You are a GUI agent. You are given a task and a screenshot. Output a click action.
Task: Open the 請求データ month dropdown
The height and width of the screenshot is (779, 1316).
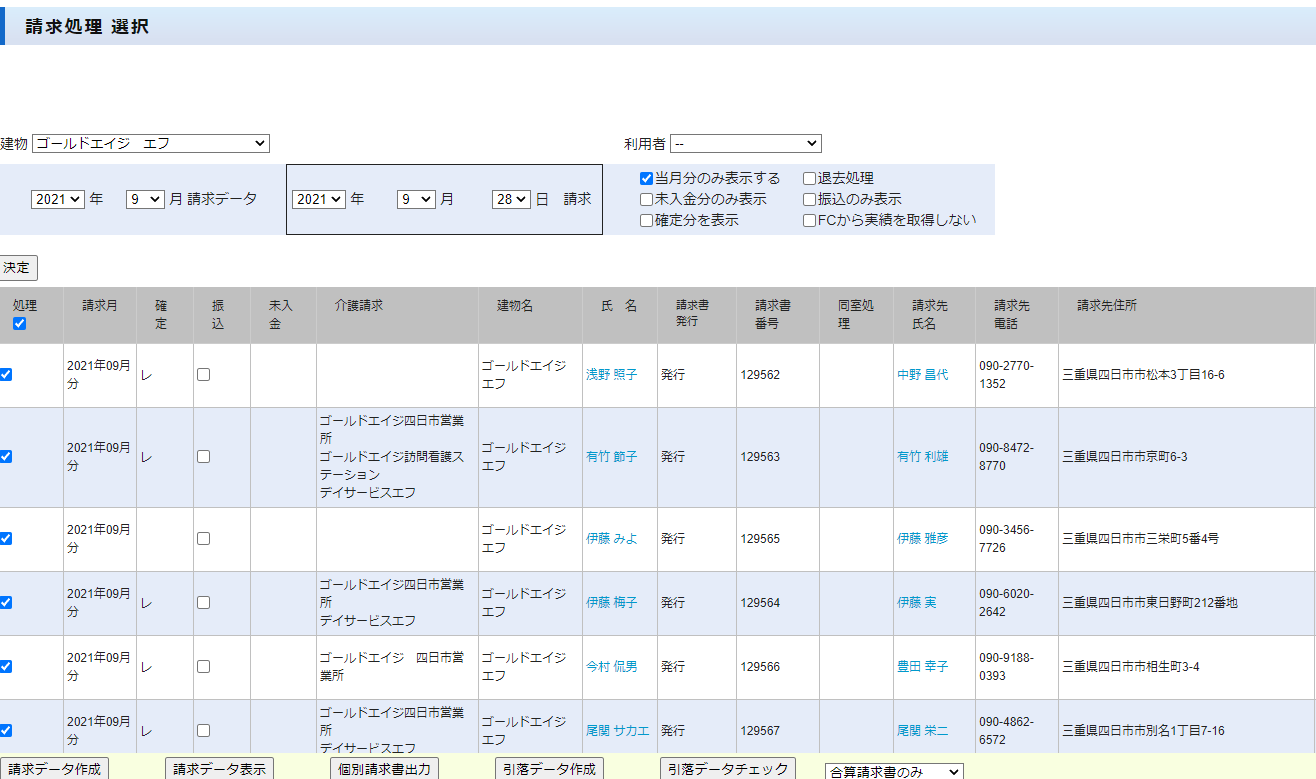tap(144, 200)
